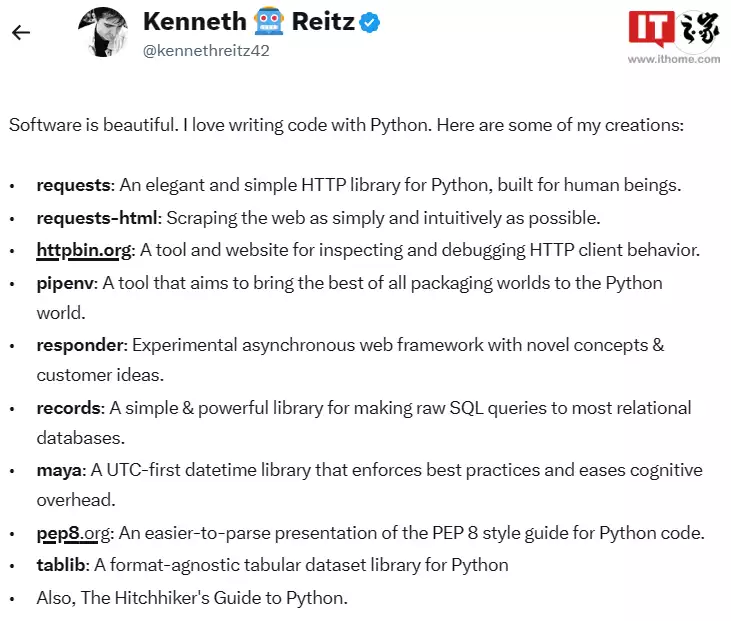Image resolution: width=731 pixels, height=621 pixels.
Task: Open the httpbin.org link
Action: point(84,250)
